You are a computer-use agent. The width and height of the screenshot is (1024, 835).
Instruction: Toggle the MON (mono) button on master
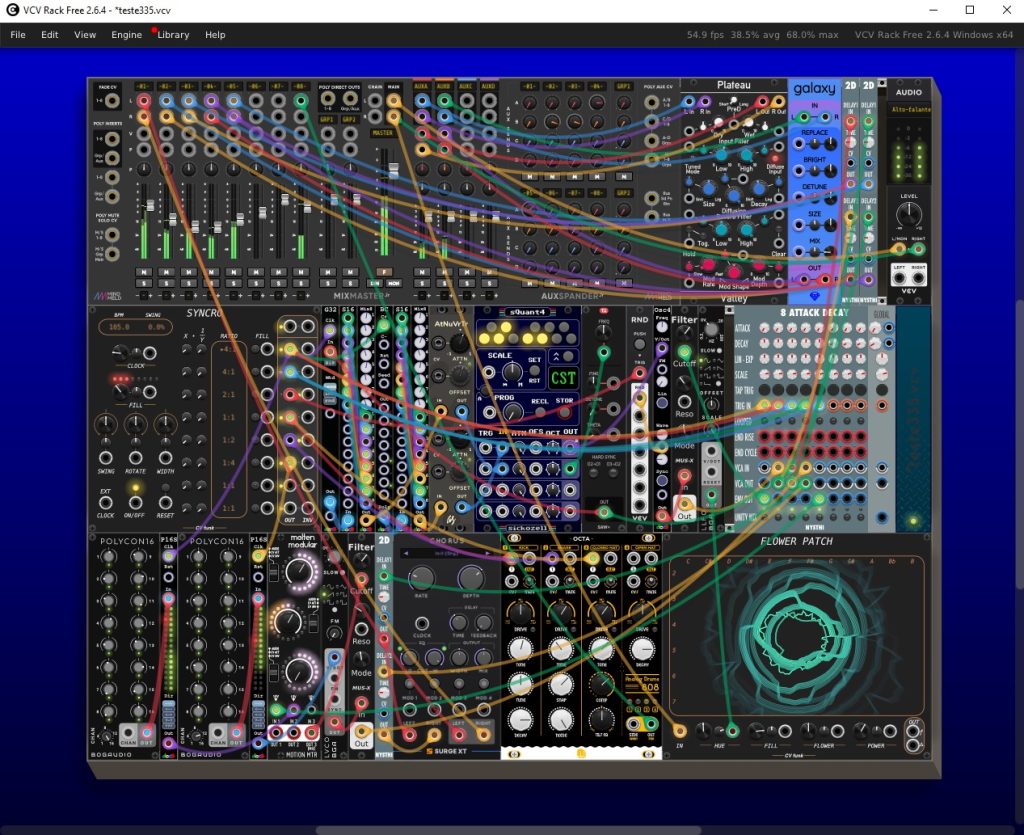coord(394,283)
